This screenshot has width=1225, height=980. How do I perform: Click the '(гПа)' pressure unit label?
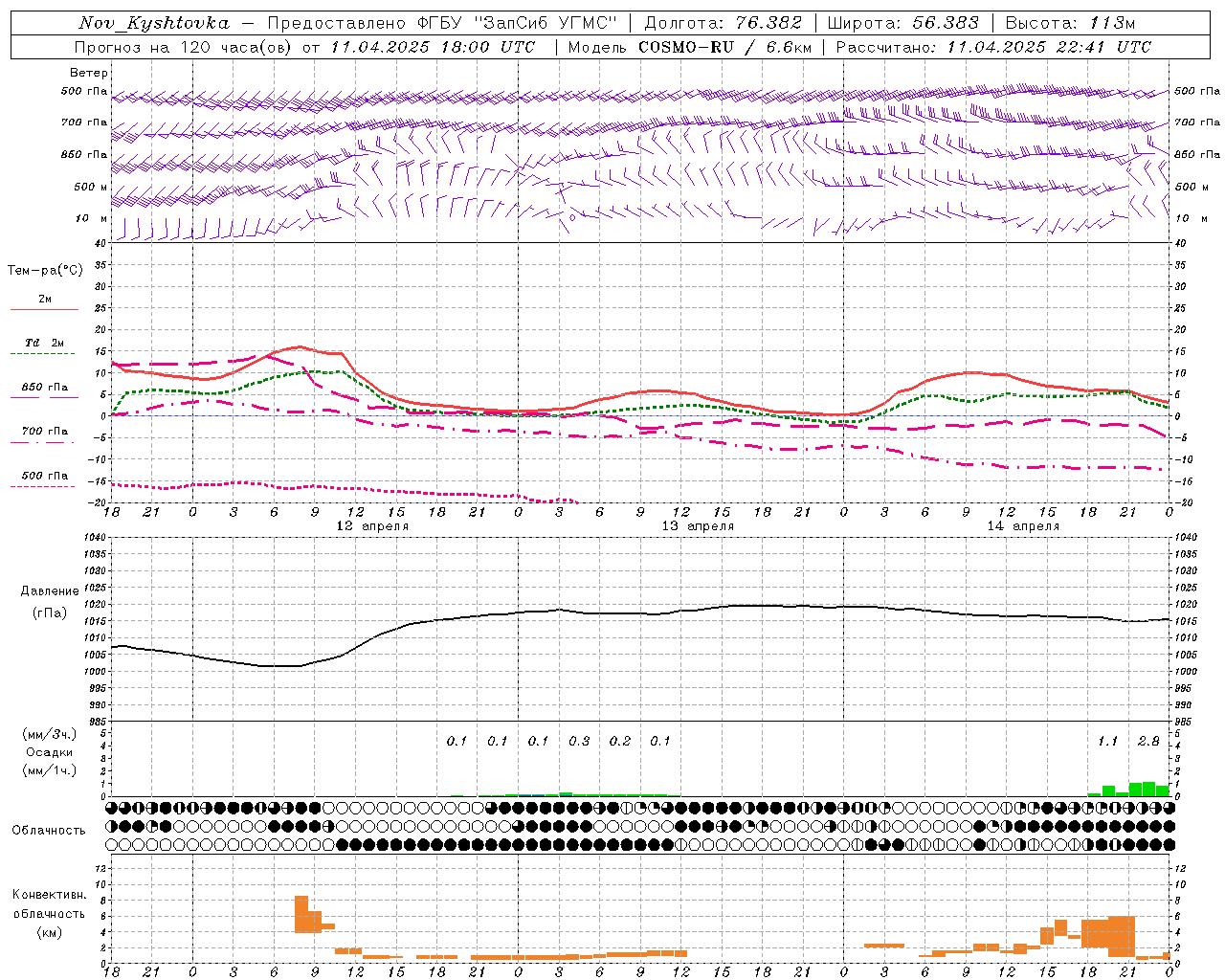(x=50, y=612)
